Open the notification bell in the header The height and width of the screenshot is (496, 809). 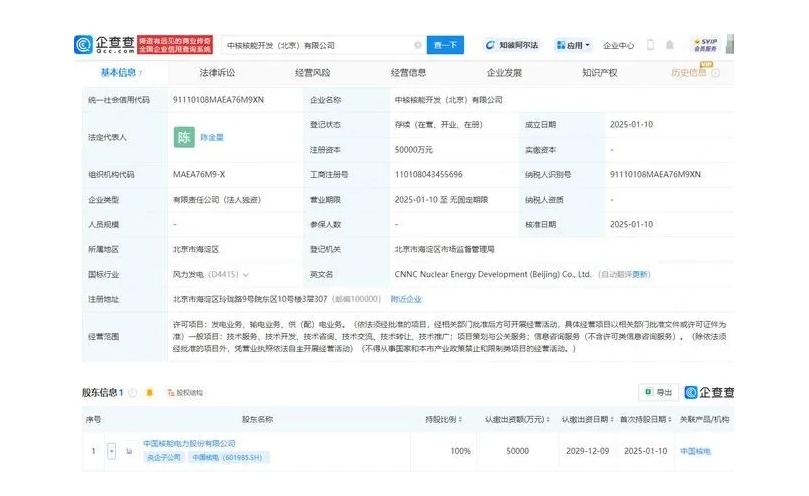point(670,45)
